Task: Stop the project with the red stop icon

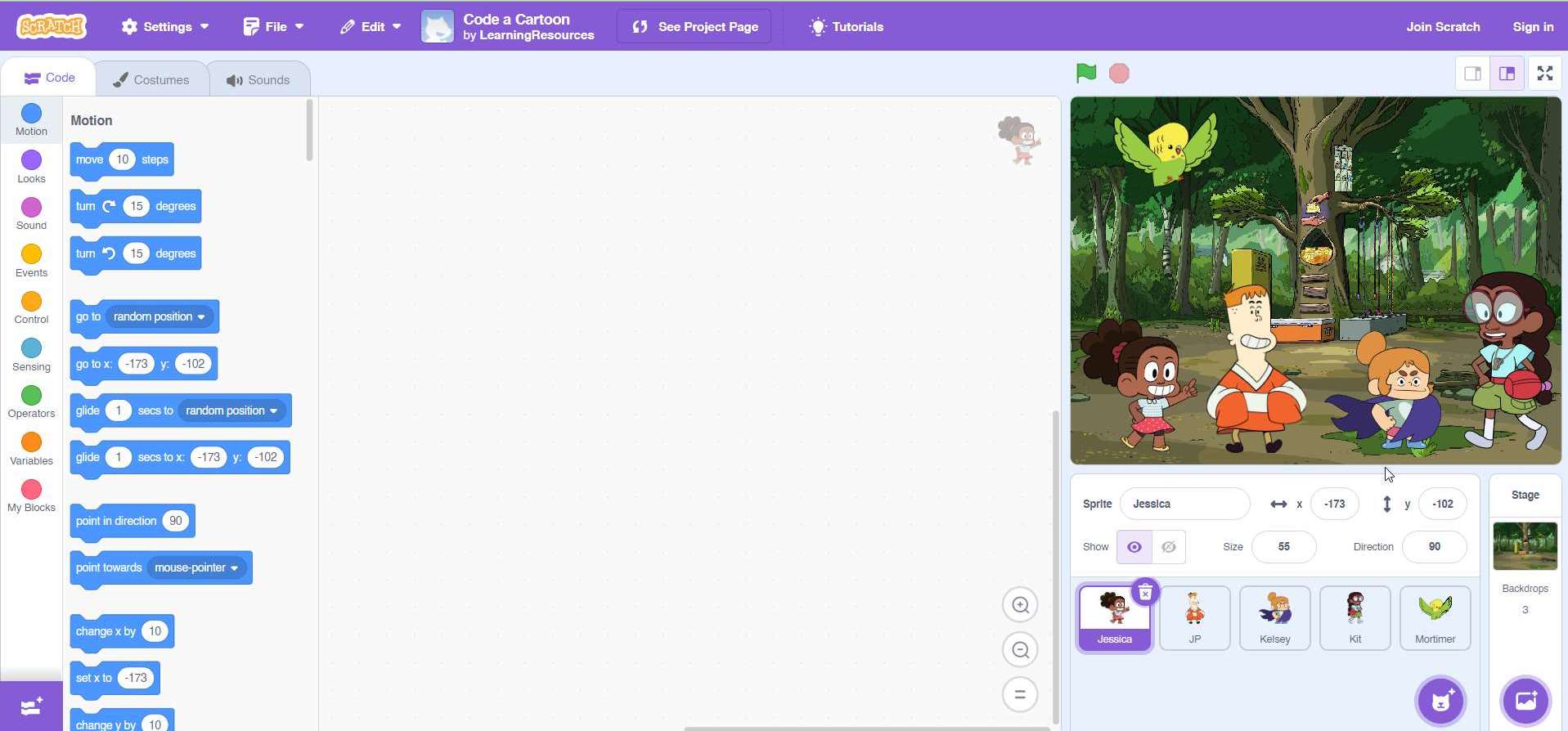Action: (1119, 74)
